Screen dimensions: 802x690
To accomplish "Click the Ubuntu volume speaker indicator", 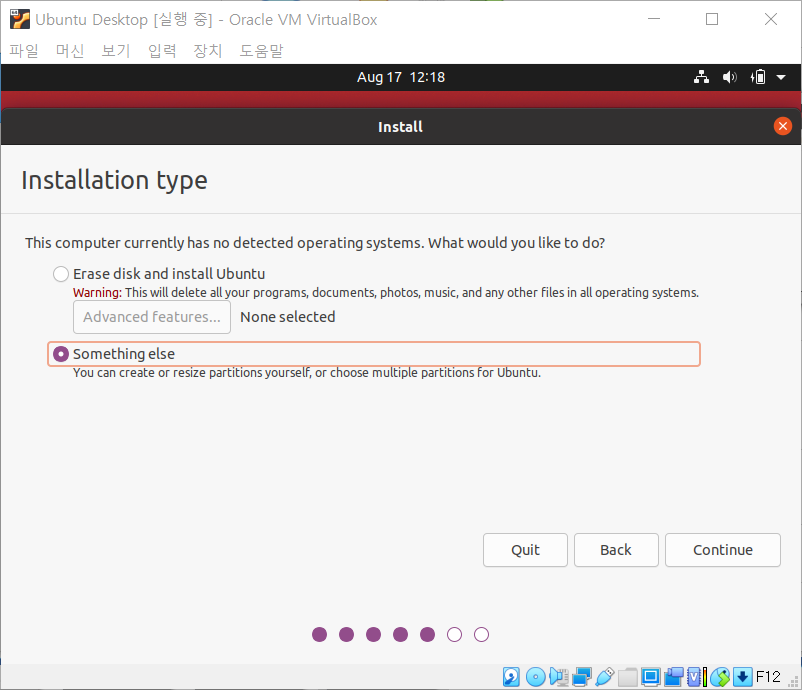I will [729, 77].
